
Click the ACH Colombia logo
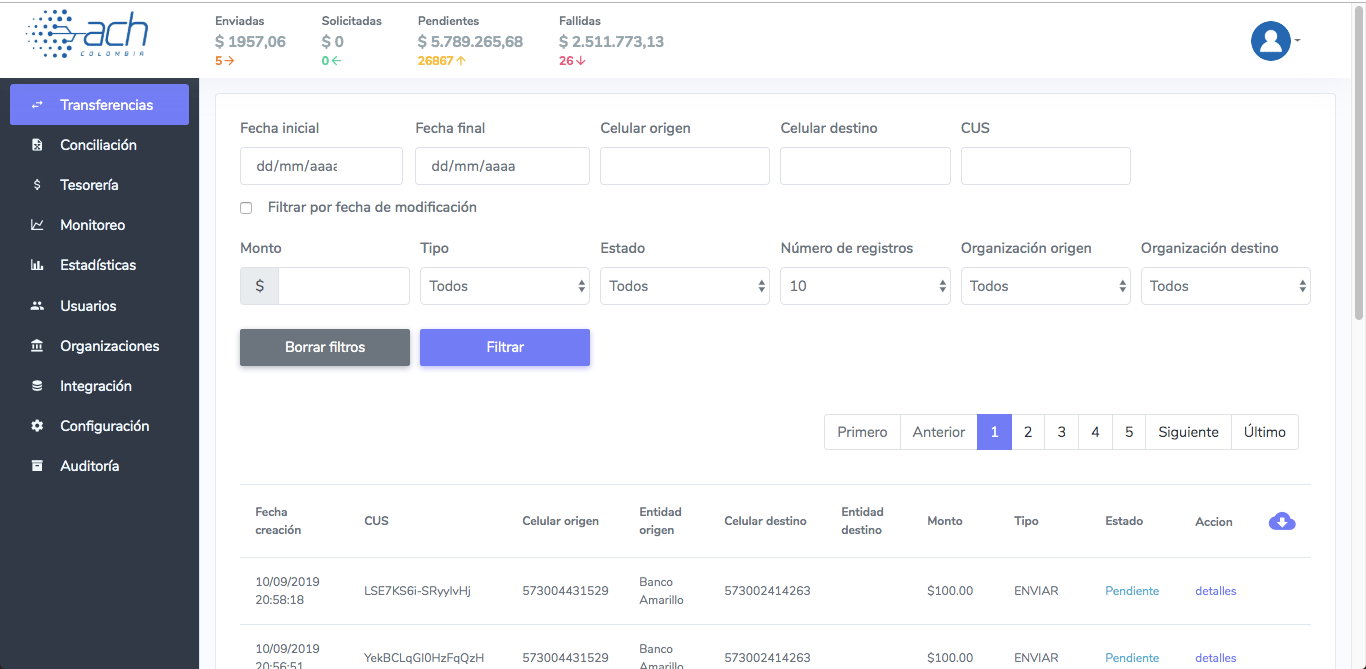[87, 34]
